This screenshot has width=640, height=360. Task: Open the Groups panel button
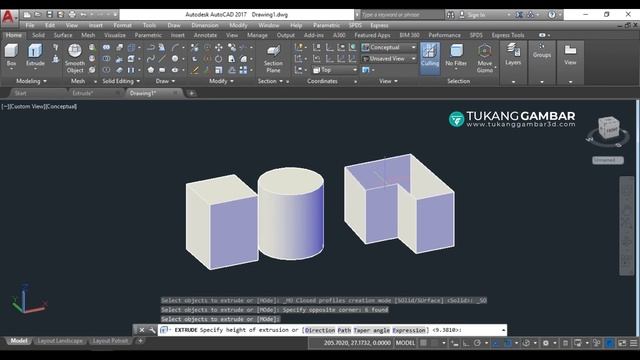tap(542, 51)
